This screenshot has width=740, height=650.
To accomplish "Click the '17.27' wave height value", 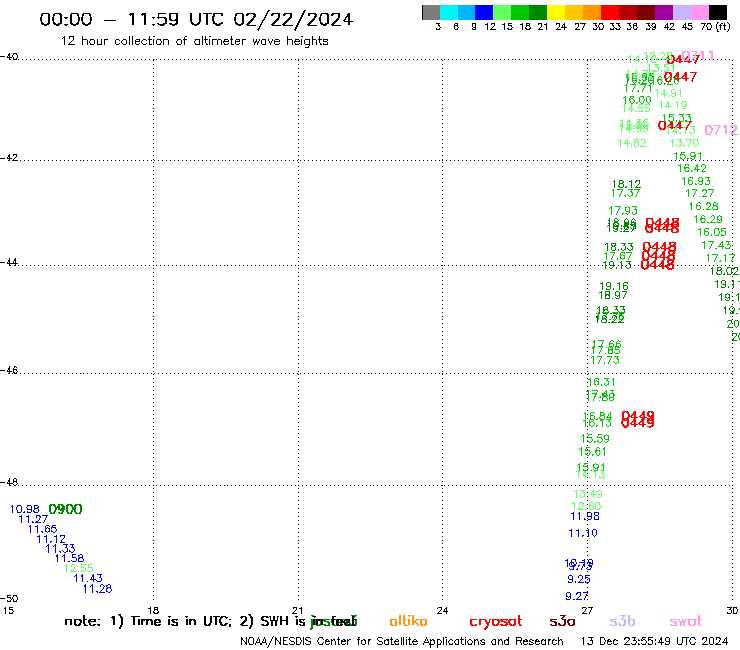I will 699,194.
